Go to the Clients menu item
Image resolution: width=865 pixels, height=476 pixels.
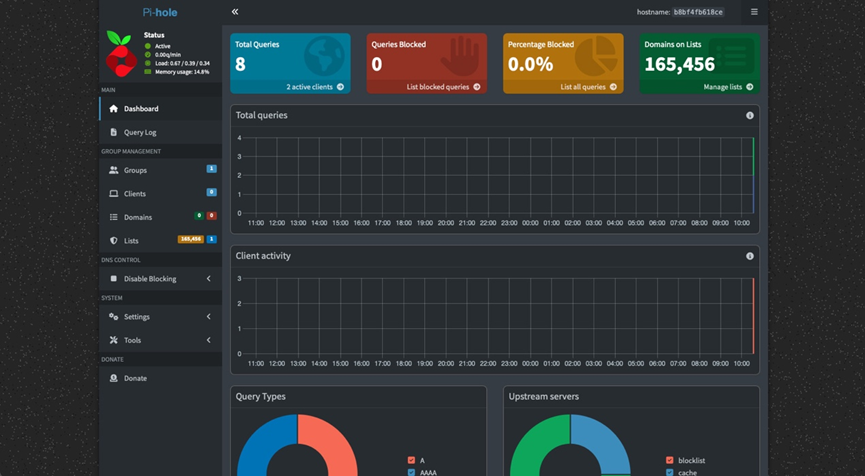pyautogui.click(x=134, y=193)
